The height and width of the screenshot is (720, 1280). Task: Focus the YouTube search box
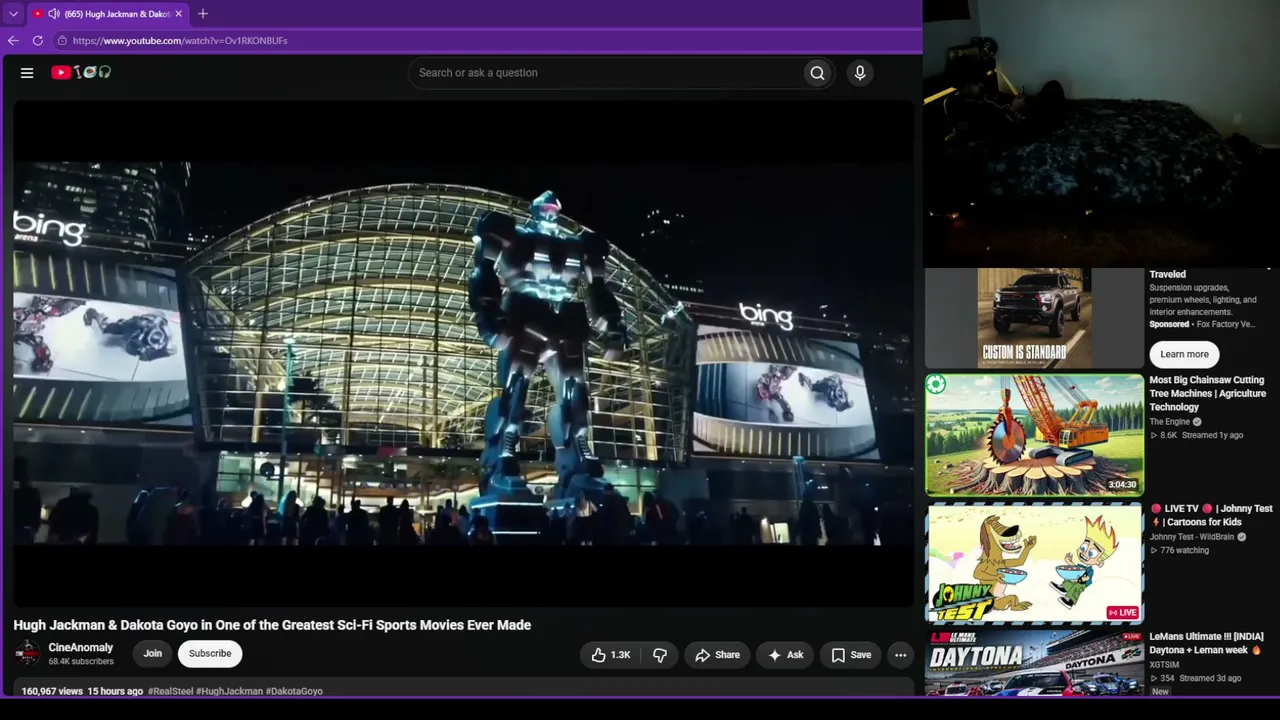pos(606,73)
